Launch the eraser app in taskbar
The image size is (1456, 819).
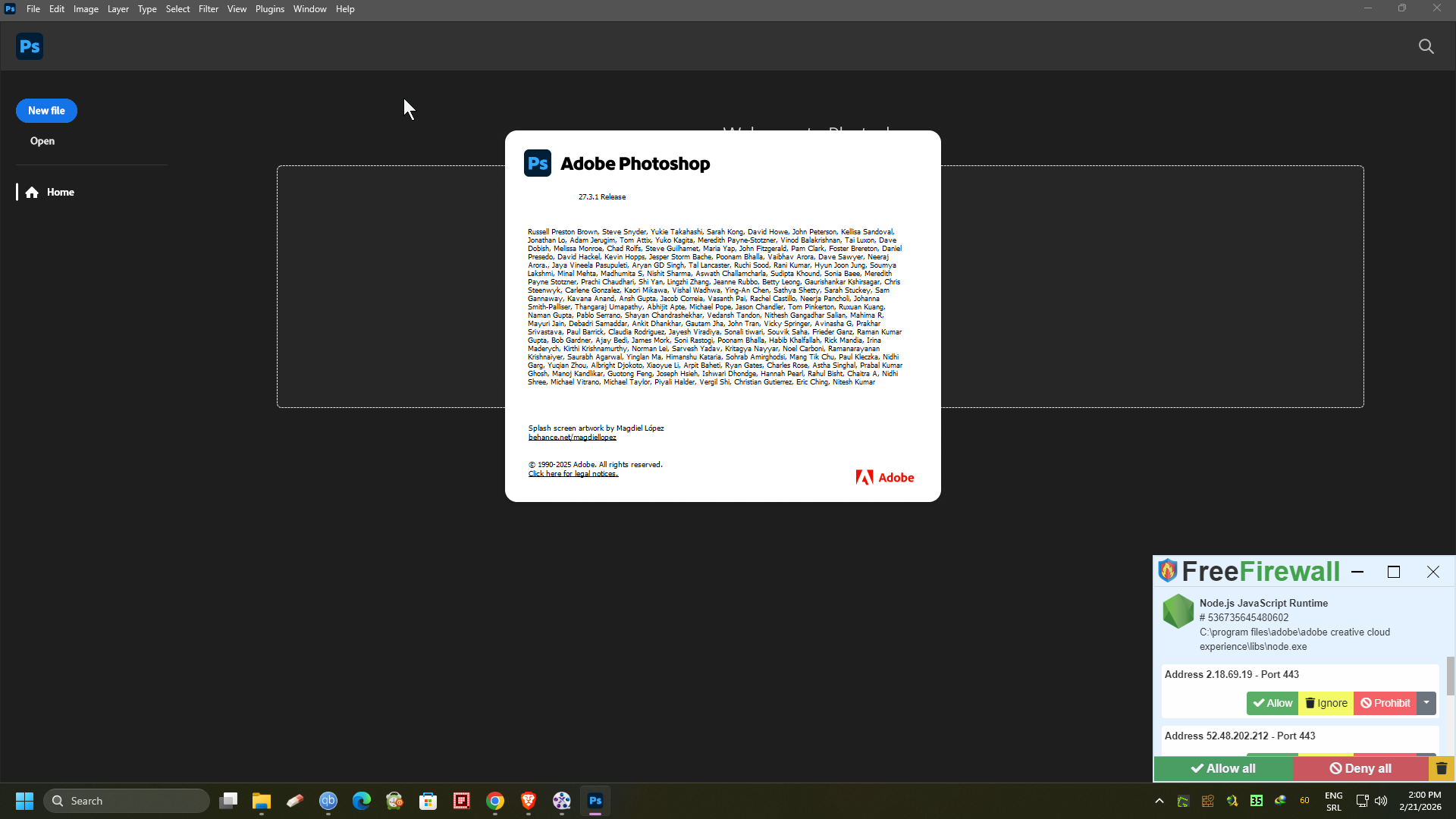tap(295, 801)
